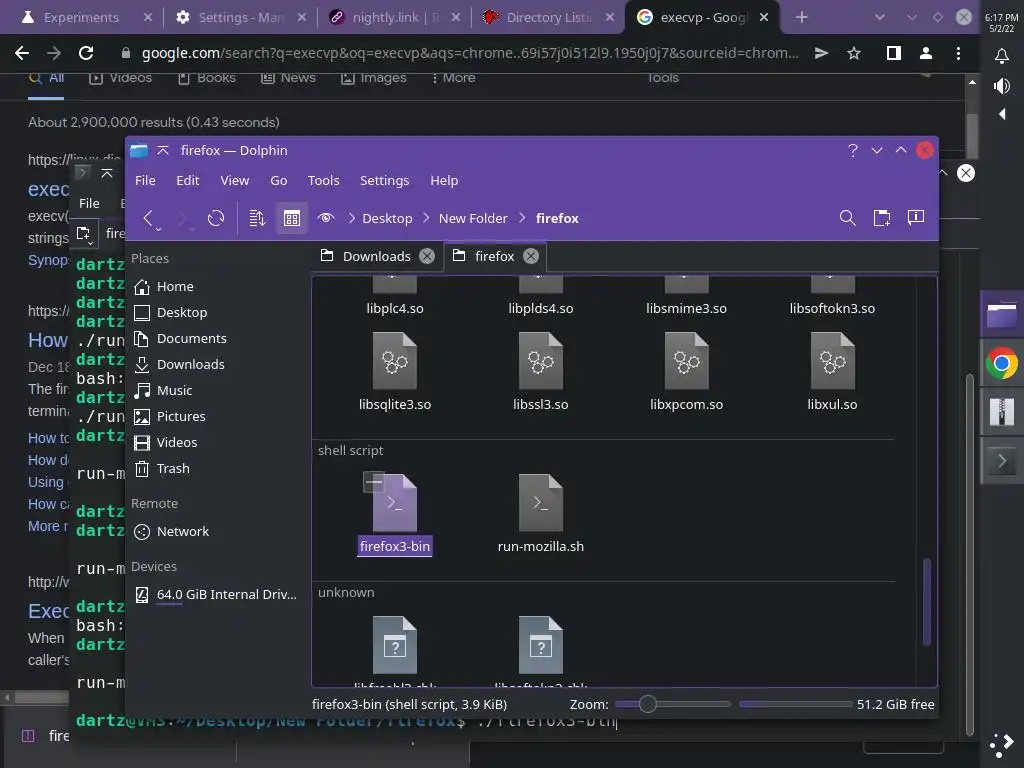Click the libplc4.so file name
Image resolution: width=1024 pixels, height=768 pixels.
pos(394,309)
